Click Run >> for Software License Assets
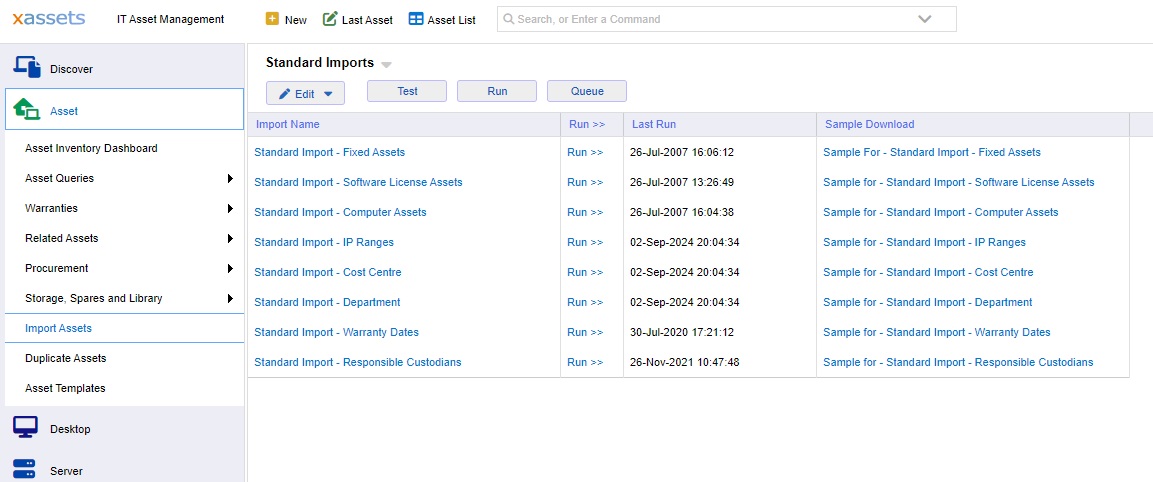The image size is (1153, 482). pyautogui.click(x=585, y=182)
